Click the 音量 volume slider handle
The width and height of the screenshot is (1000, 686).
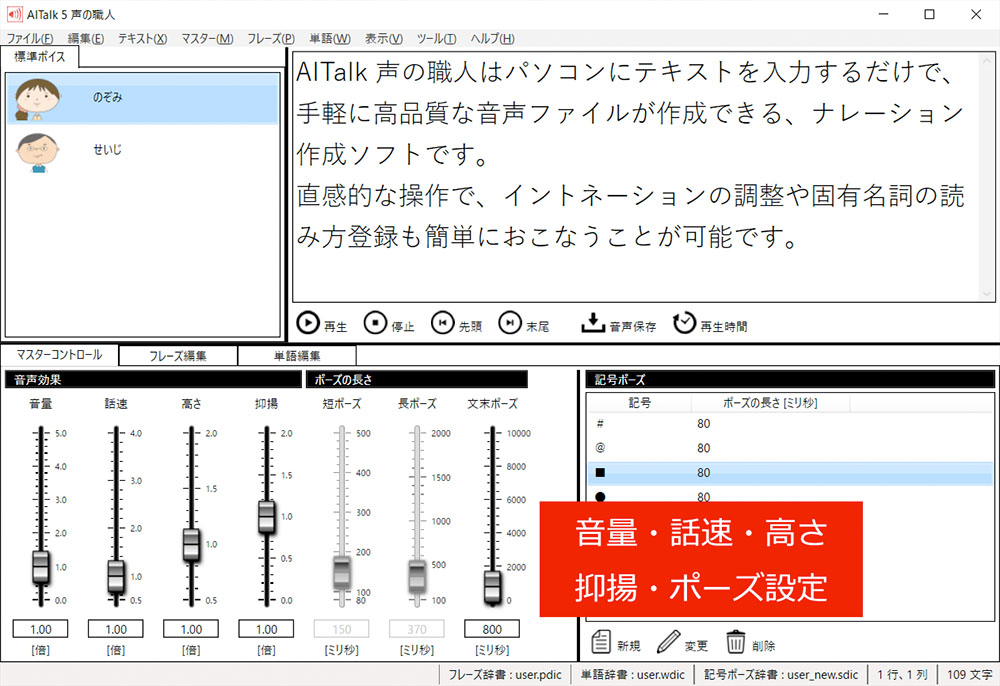(41, 567)
